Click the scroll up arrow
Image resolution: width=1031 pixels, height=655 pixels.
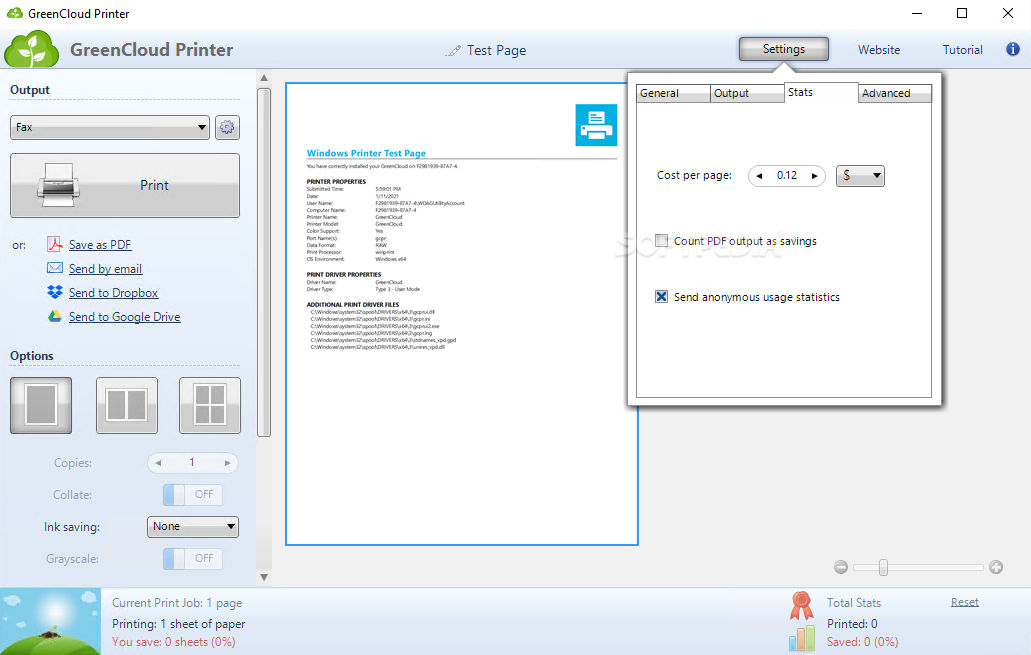point(264,78)
